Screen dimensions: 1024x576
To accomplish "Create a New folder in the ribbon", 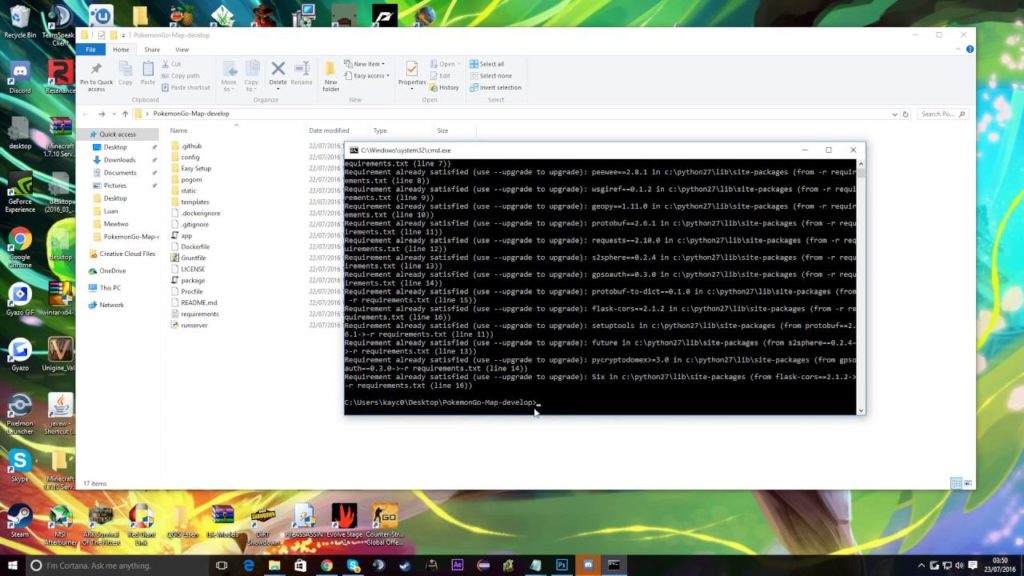I will 330,72.
